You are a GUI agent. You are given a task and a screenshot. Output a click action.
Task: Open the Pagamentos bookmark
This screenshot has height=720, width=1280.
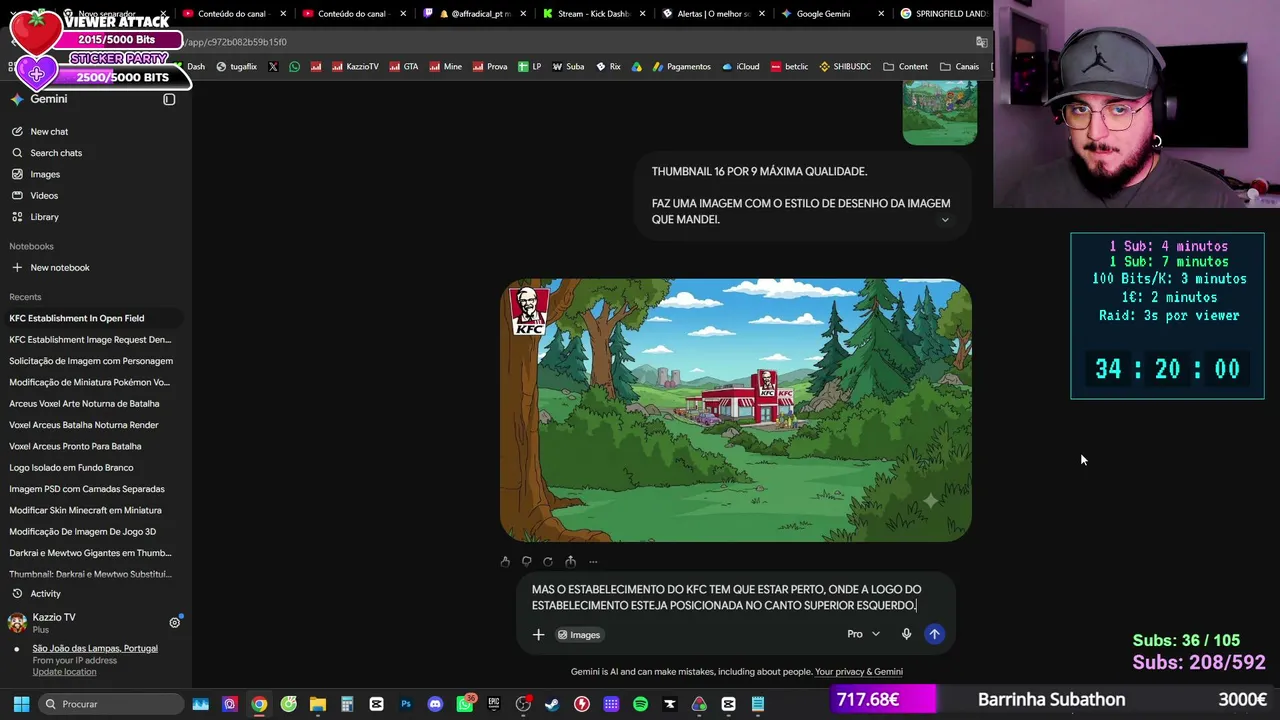(681, 67)
